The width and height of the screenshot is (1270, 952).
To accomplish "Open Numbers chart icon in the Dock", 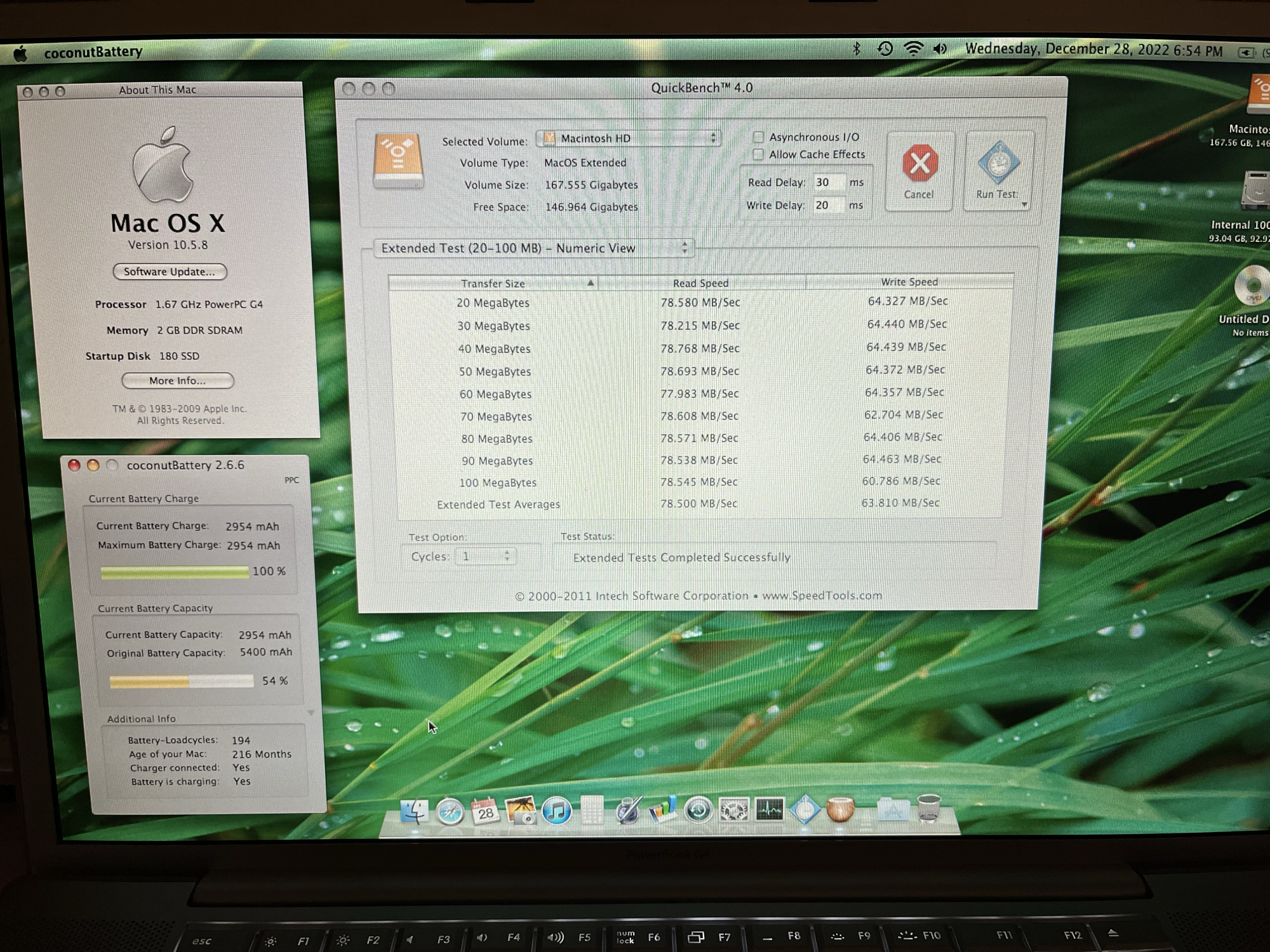I will coord(663,810).
